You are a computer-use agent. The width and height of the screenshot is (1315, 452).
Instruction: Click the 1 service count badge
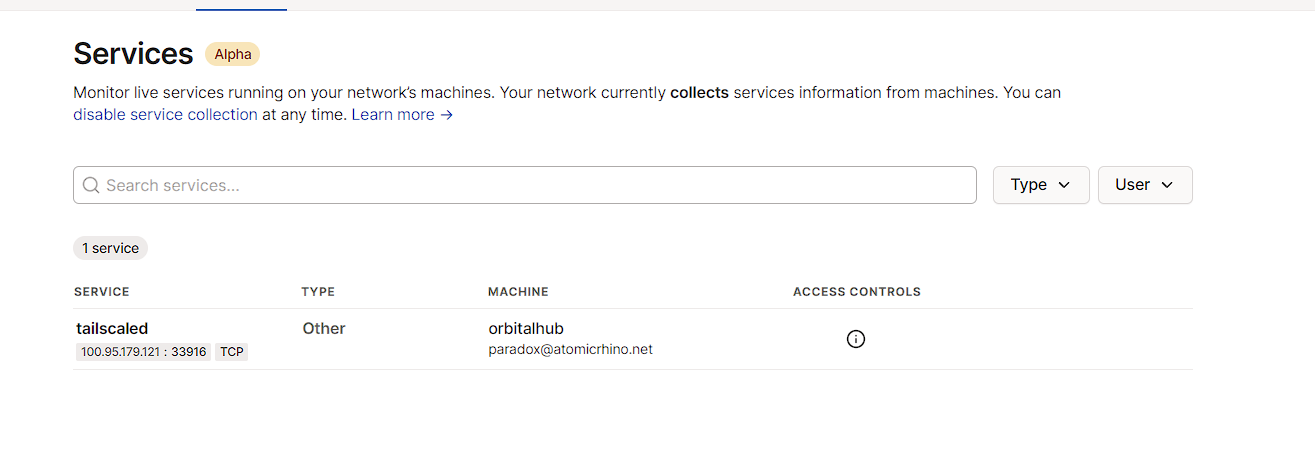point(111,248)
